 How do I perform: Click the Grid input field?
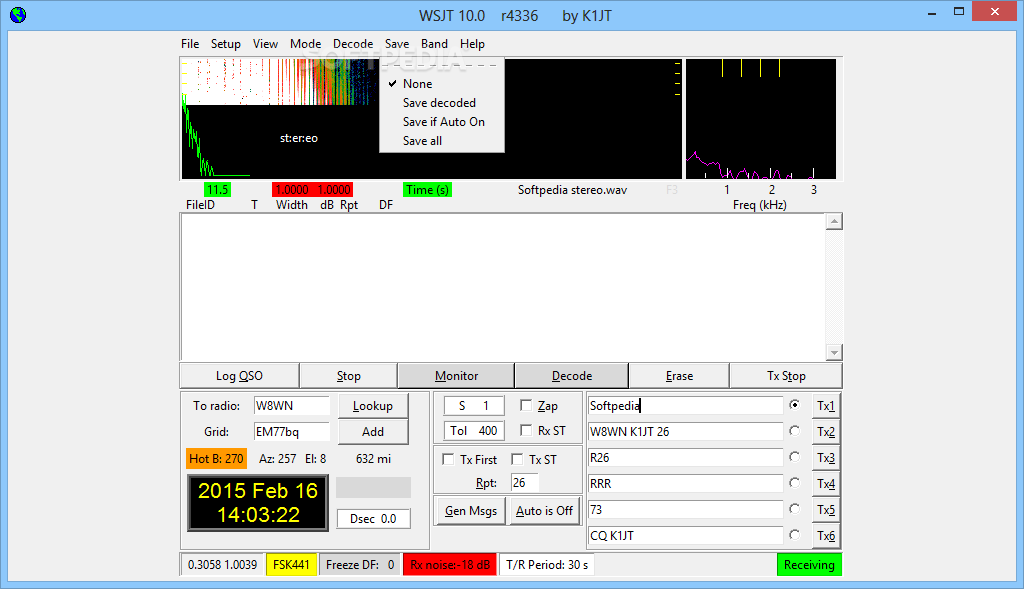pyautogui.click(x=291, y=432)
